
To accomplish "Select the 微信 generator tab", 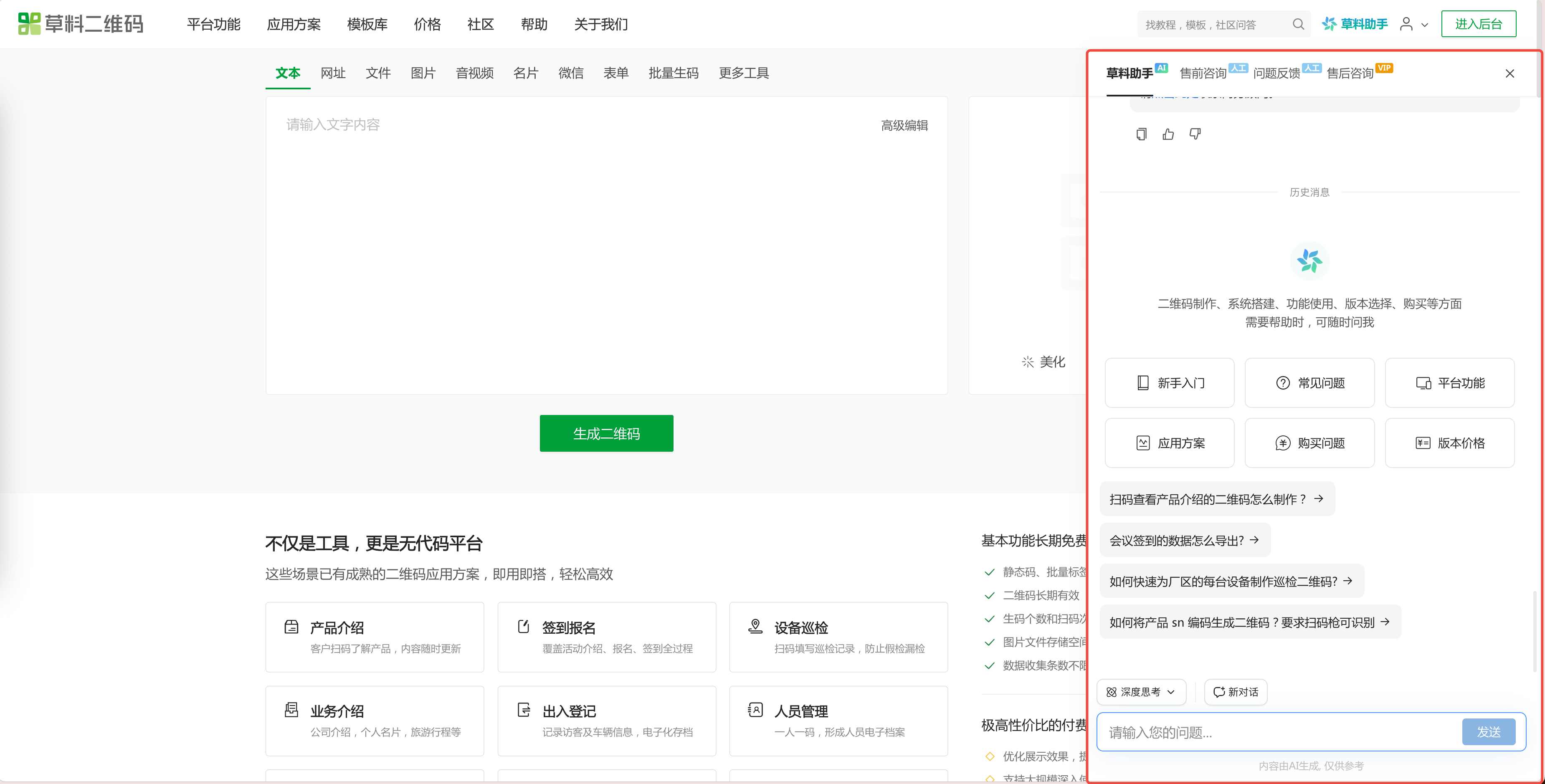I will point(570,73).
